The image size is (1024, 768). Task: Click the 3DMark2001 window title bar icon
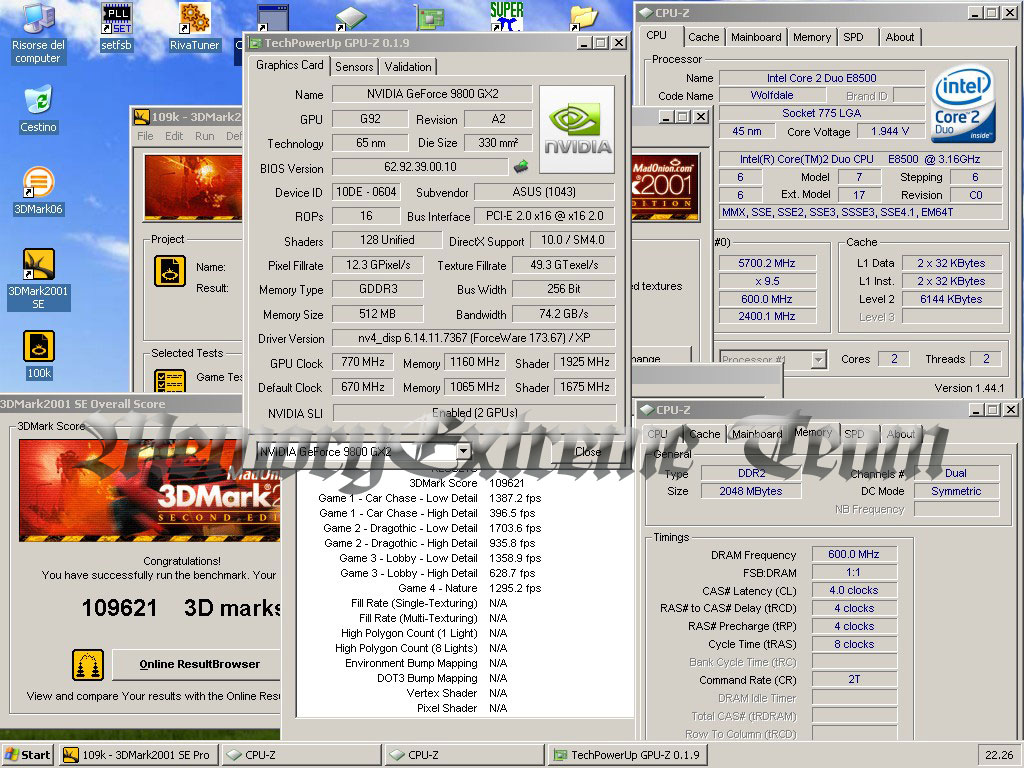point(142,117)
